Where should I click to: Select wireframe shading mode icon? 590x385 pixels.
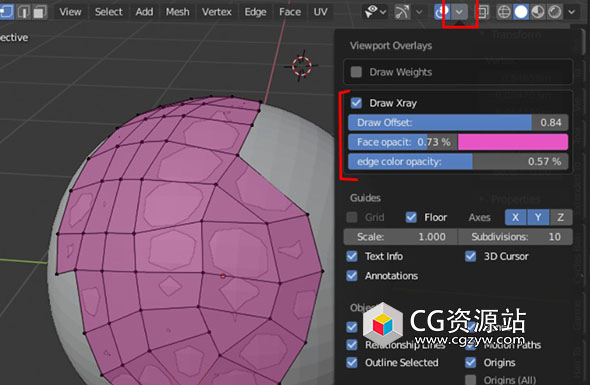click(503, 12)
